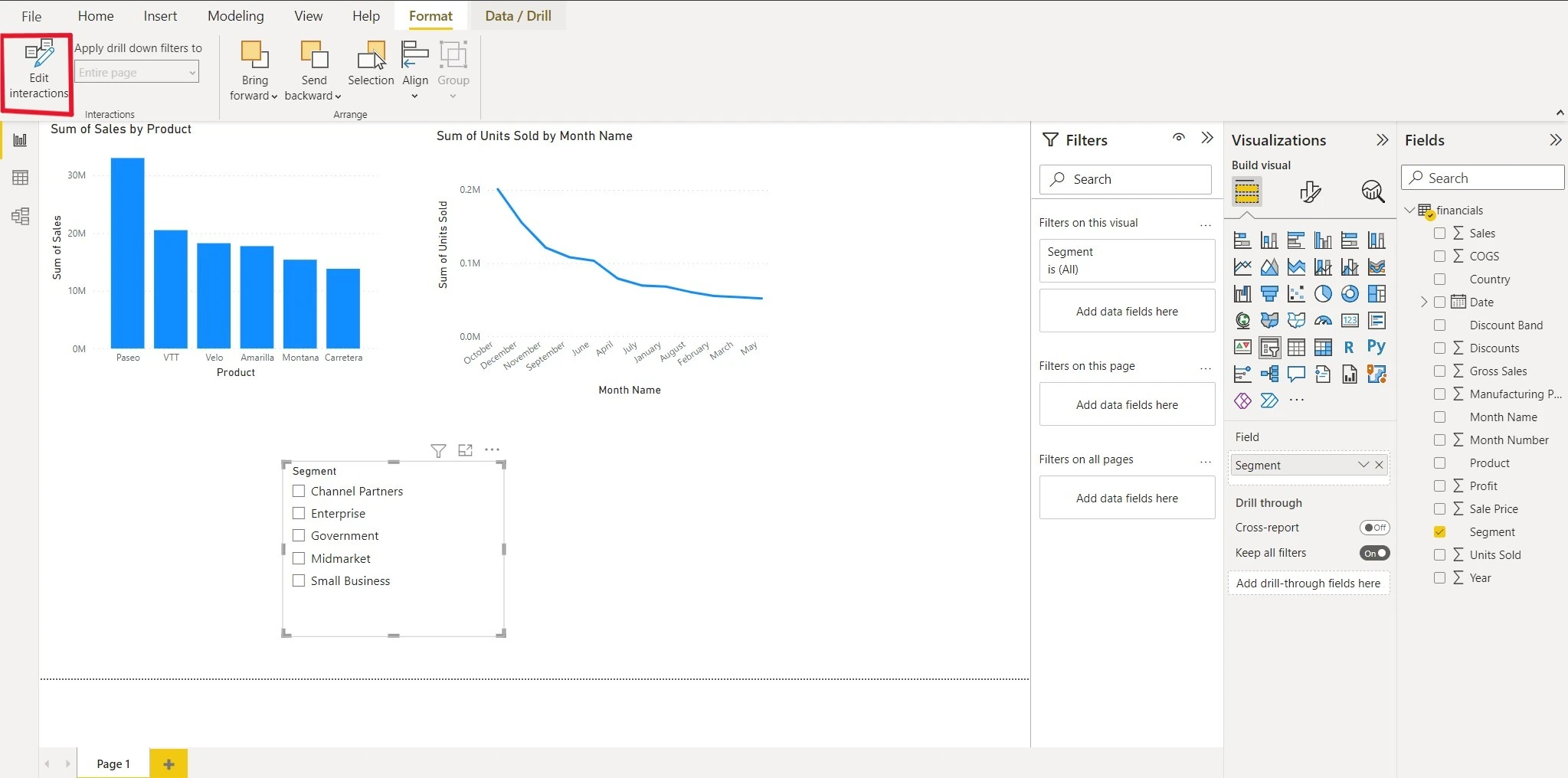Screen dimensions: 1568x778
Task: Open the Selection pane
Action: (x=371, y=65)
